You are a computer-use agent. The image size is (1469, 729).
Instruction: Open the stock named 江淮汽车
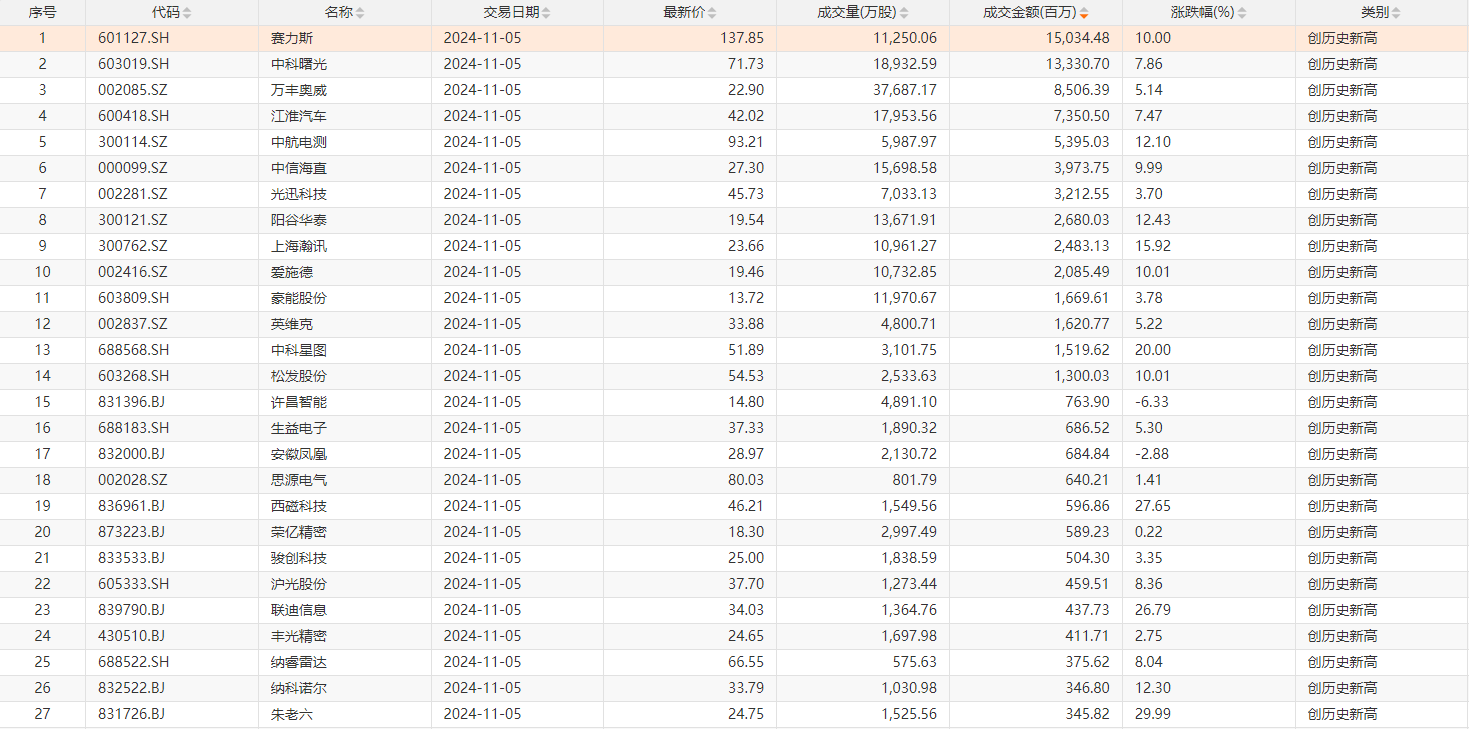click(x=299, y=116)
